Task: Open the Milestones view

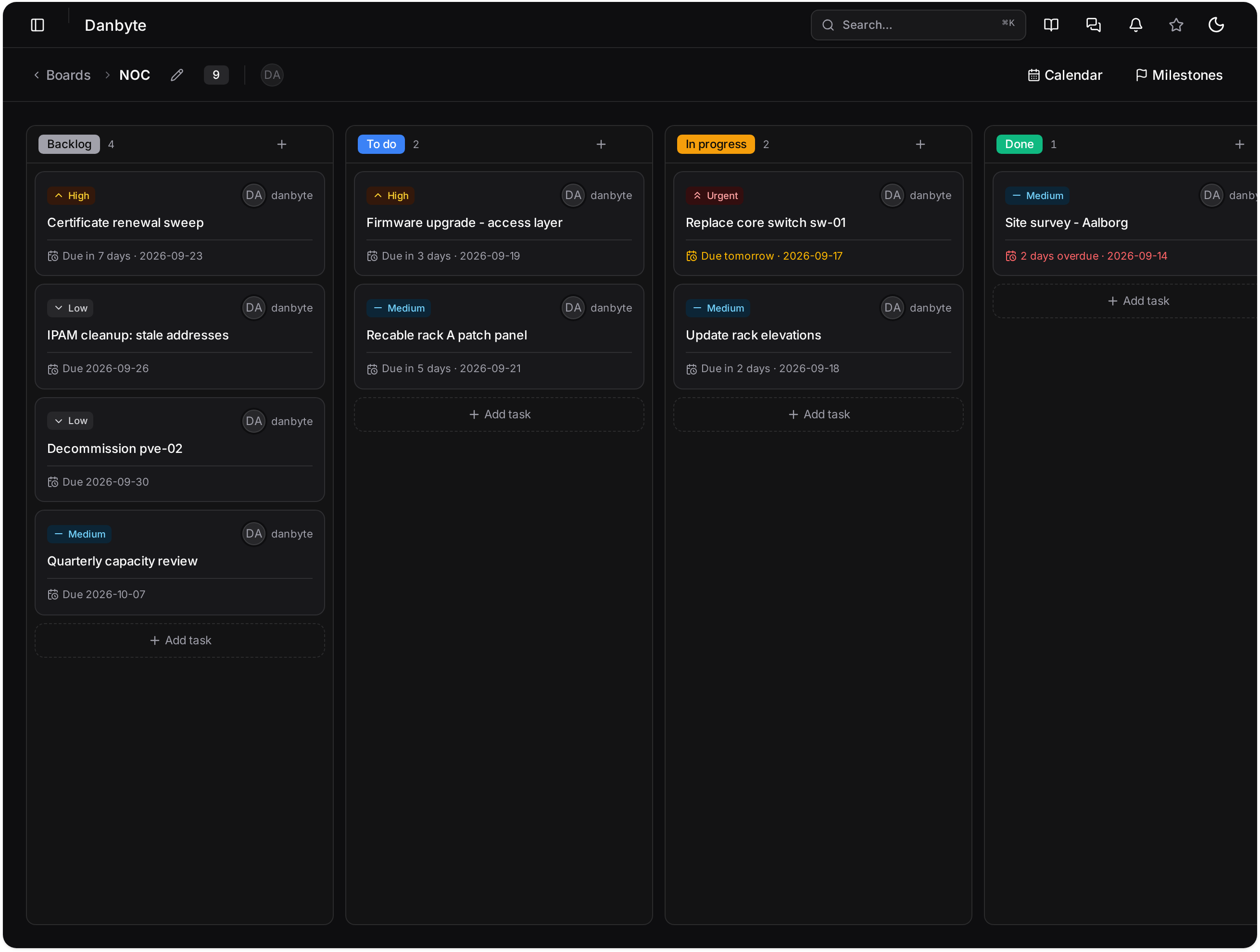Action: [1179, 75]
